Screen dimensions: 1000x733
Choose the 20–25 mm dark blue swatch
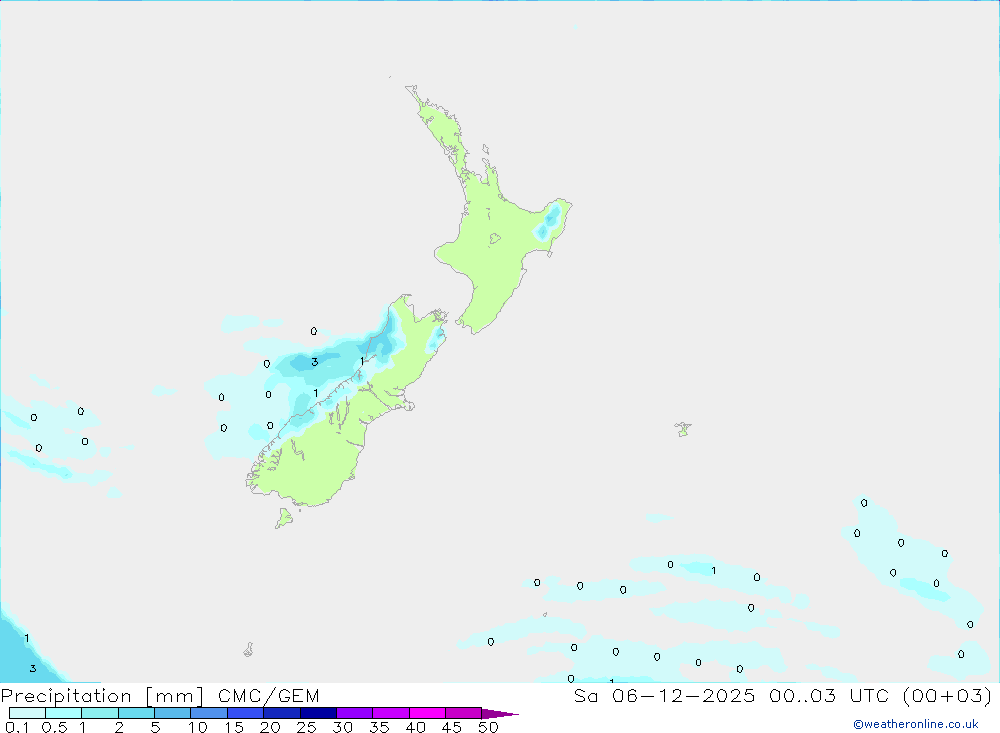click(x=282, y=713)
